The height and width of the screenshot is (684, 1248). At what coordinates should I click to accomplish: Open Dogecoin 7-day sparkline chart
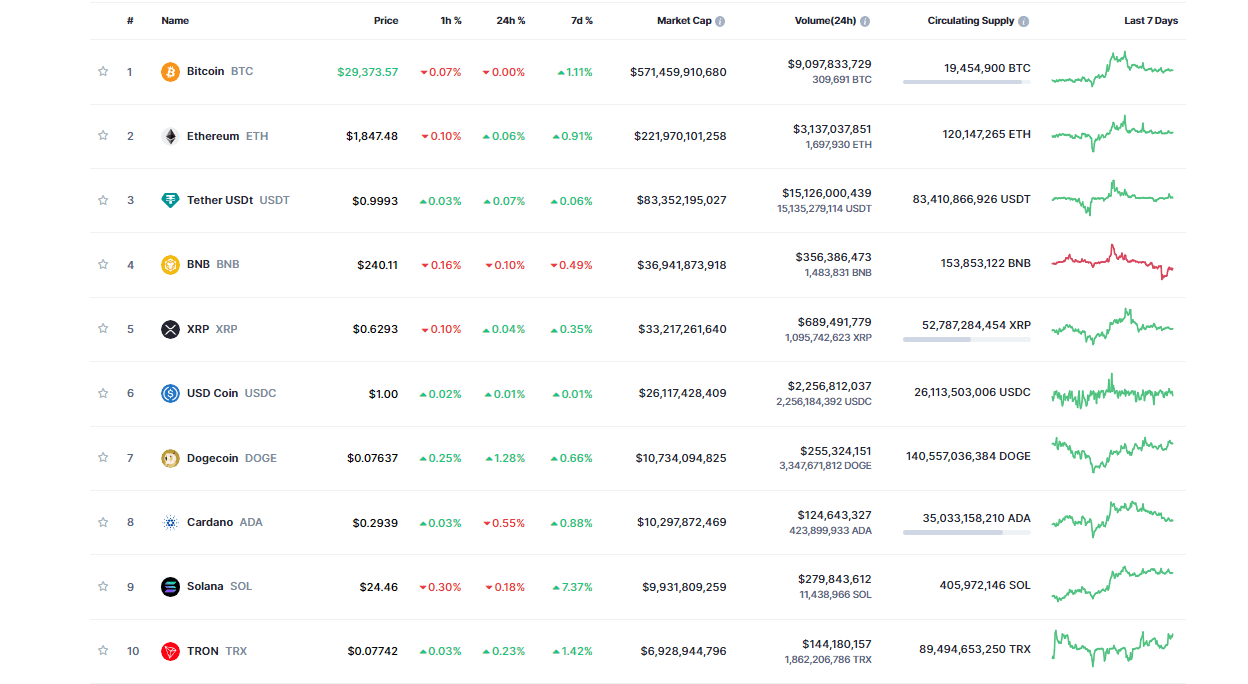[1112, 454]
